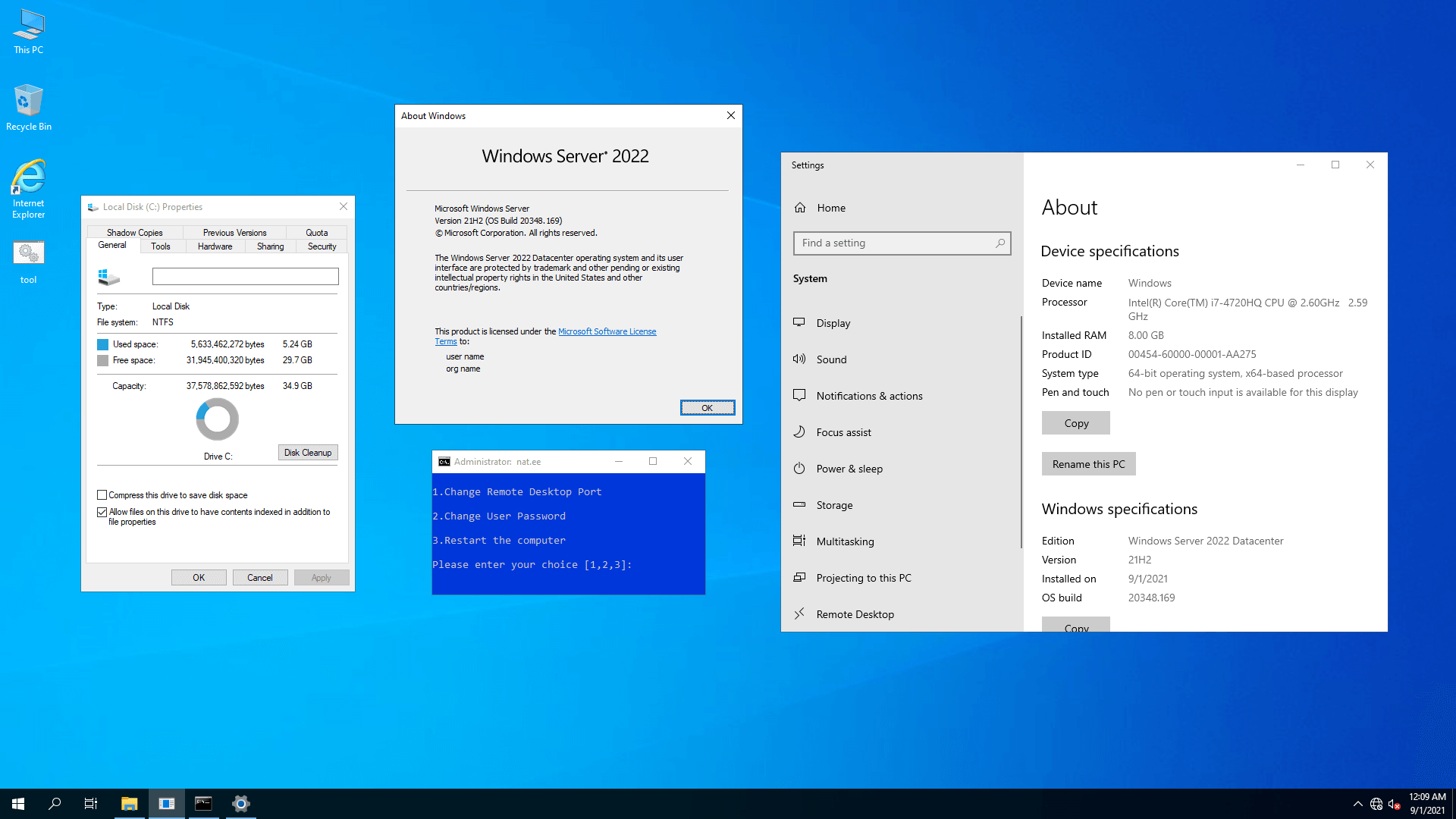Click the Find a setting search box
This screenshot has width=1456, height=819.
895,243
